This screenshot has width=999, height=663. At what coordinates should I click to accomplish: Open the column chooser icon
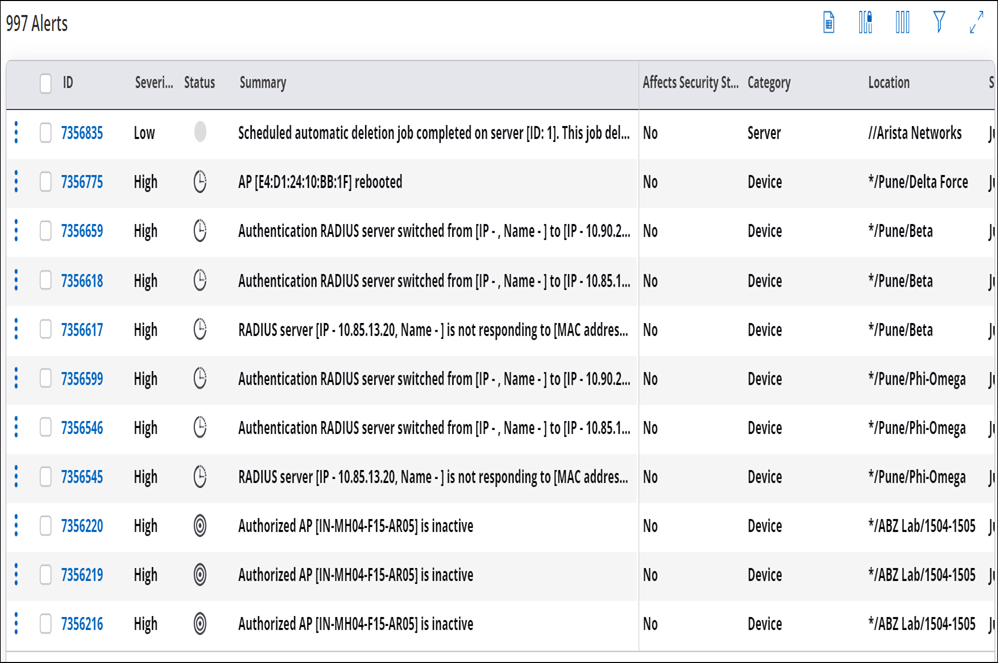click(902, 23)
